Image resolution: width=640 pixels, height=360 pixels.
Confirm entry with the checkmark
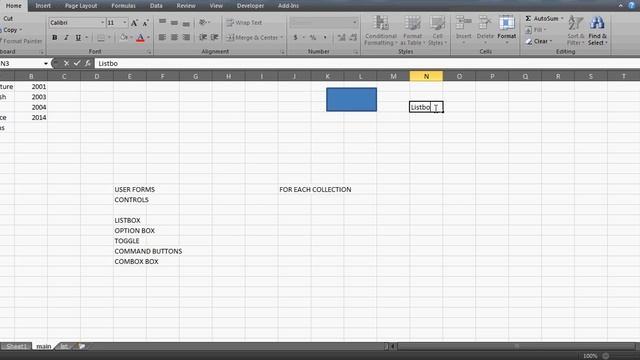[x=77, y=63]
